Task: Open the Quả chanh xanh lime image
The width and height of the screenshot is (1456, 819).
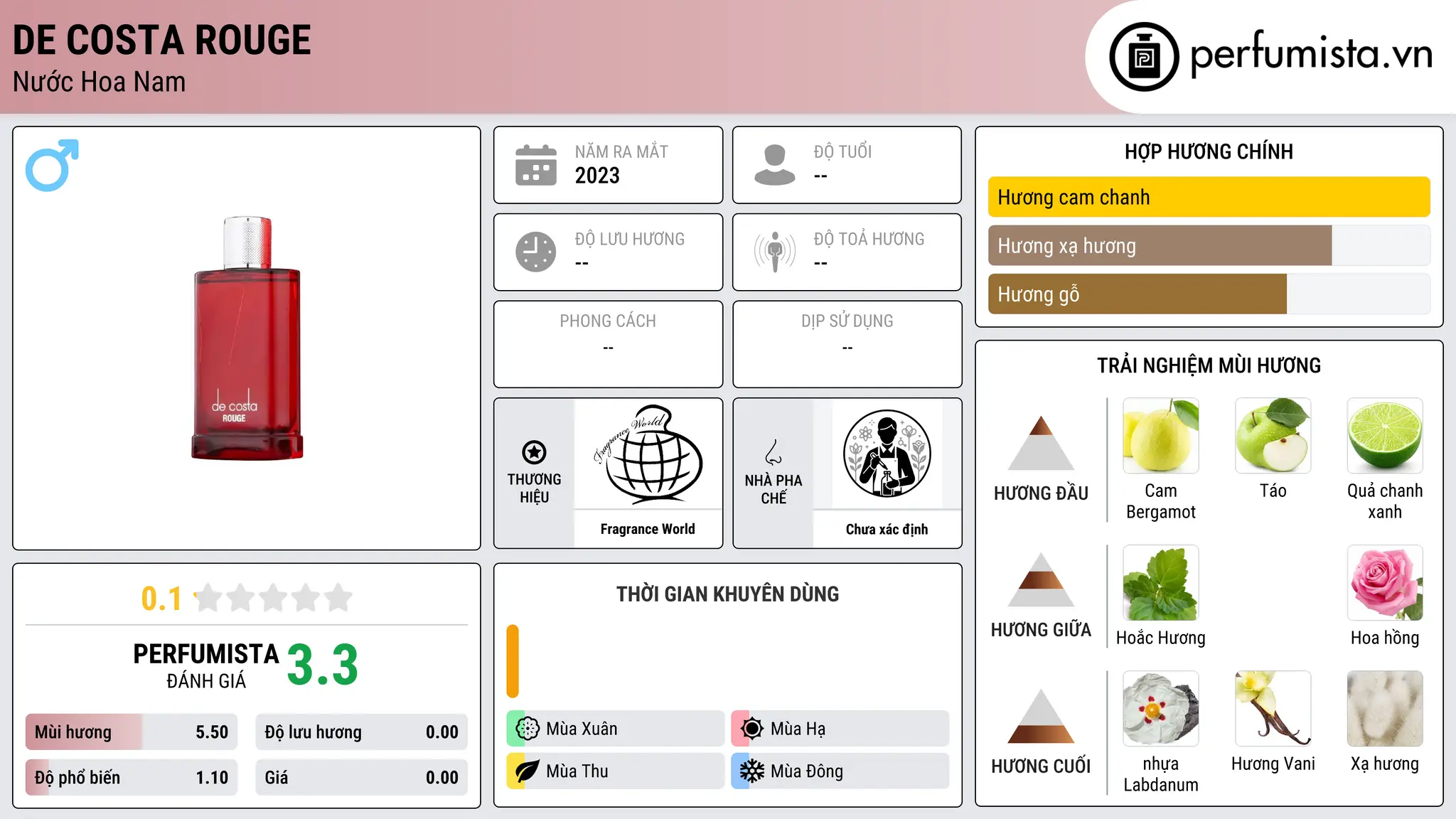Action: tap(1385, 436)
